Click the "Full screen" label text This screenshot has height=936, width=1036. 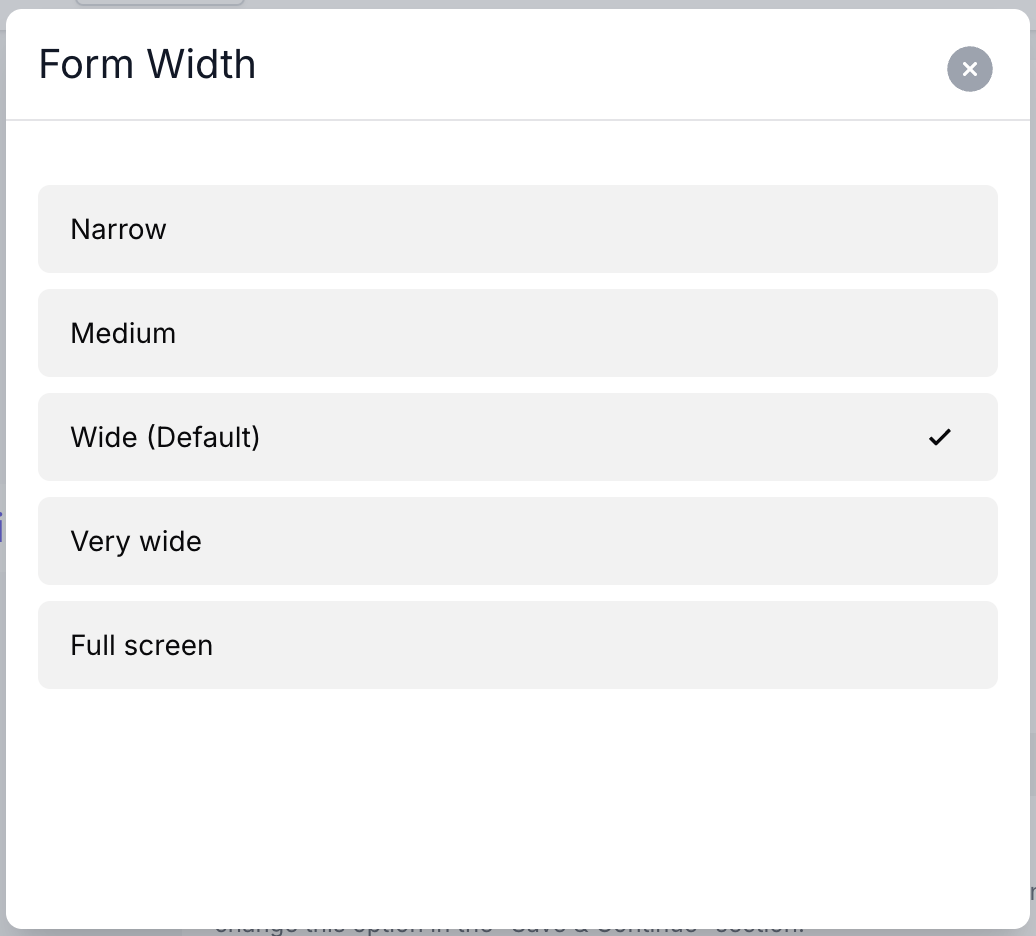pyautogui.click(x=141, y=645)
